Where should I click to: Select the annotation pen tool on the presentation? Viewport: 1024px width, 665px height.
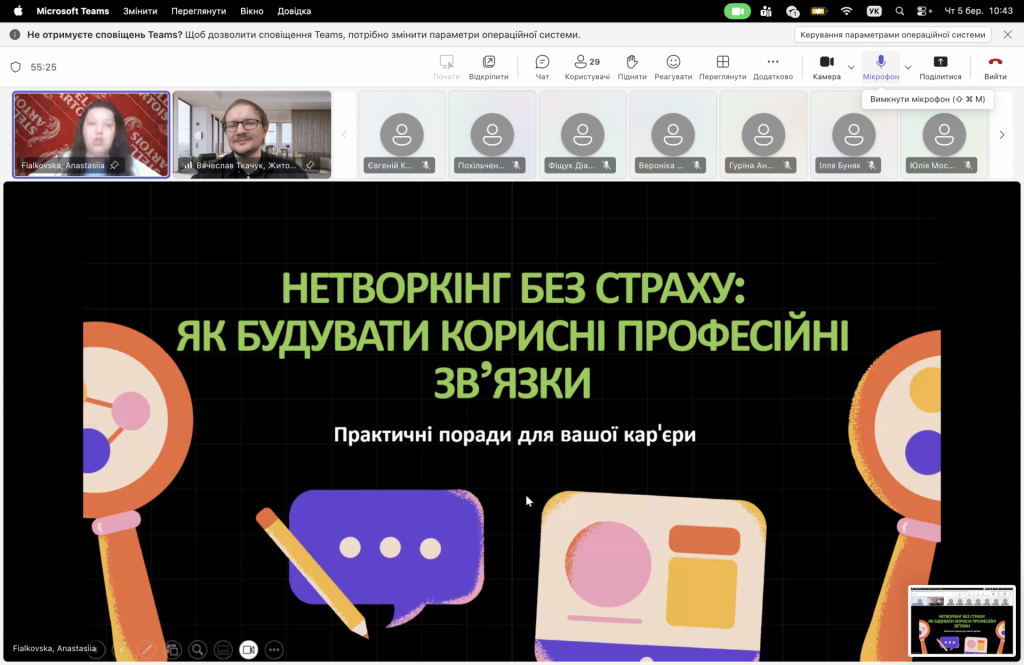[146, 649]
